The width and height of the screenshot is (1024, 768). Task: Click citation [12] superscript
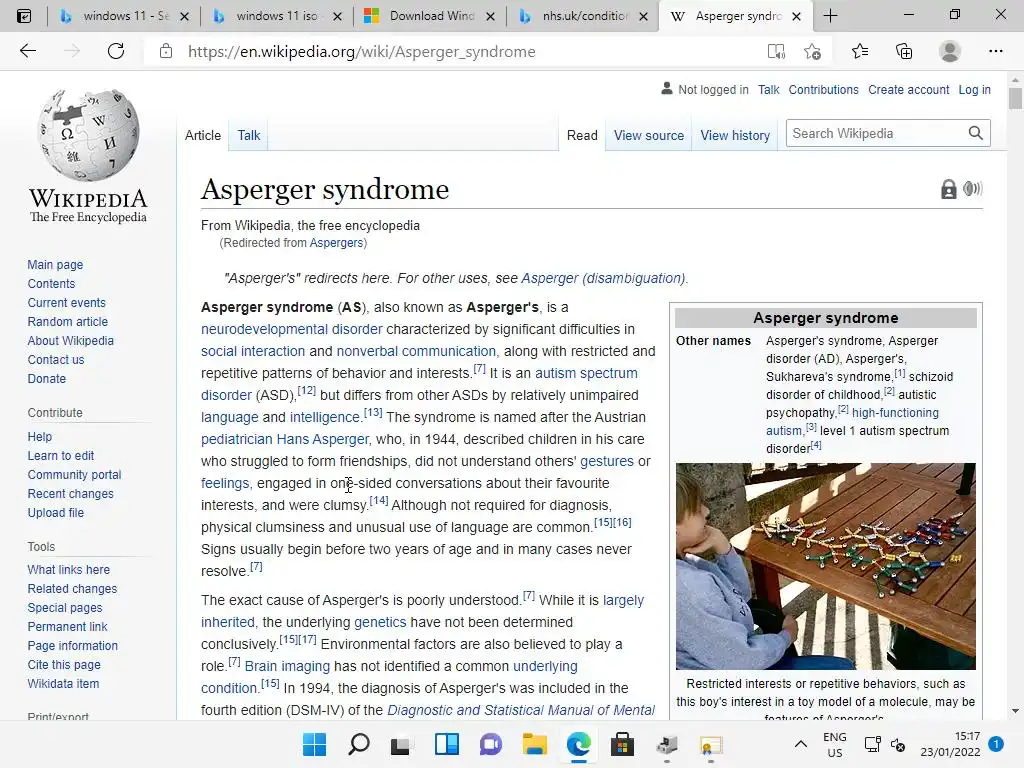click(x=306, y=391)
